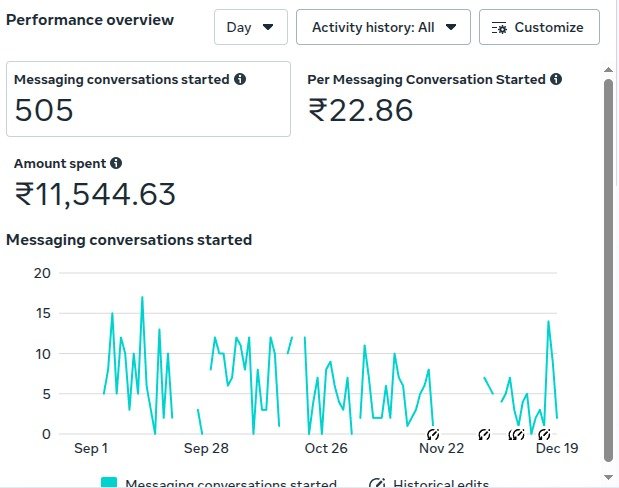Click the ₹22.86 cost value
This screenshot has height=488, width=619.
point(360,110)
